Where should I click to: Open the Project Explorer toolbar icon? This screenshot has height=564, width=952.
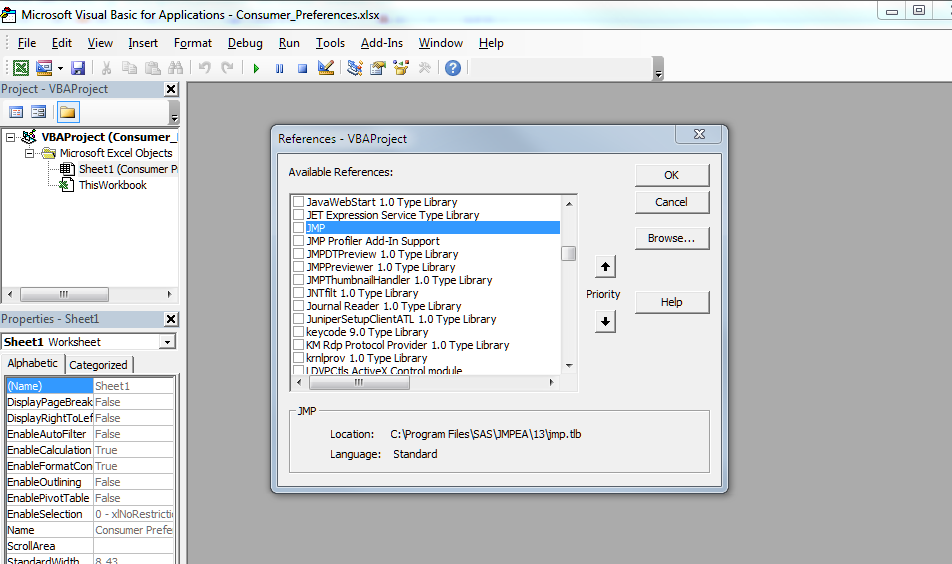coord(355,68)
